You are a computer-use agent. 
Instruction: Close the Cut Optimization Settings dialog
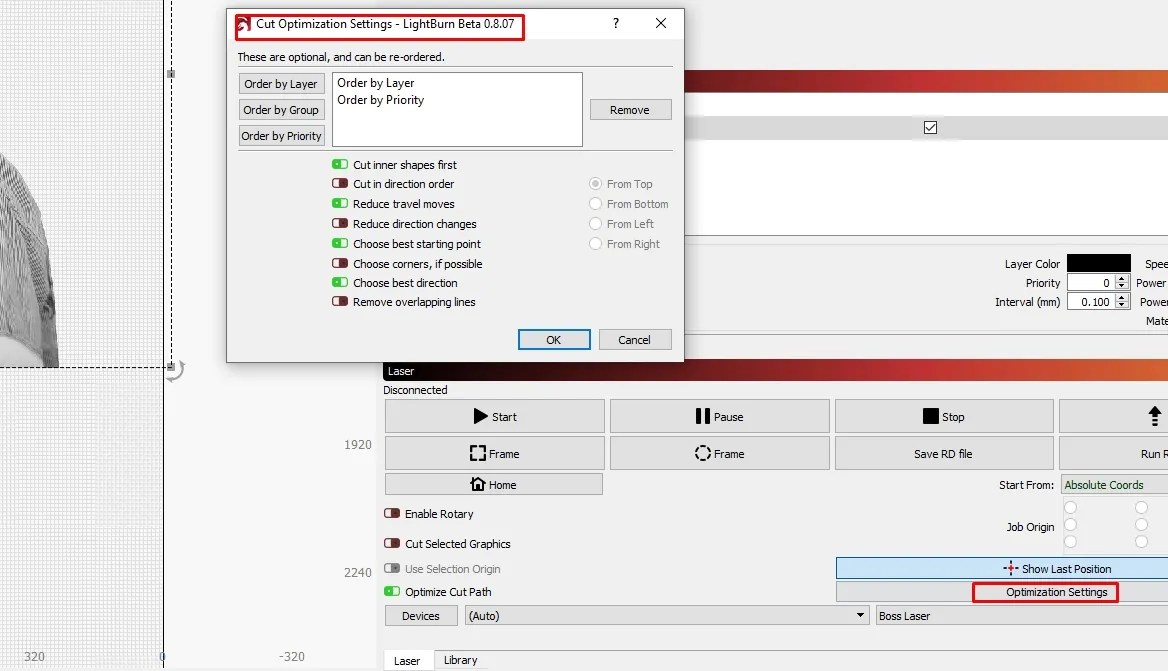pyautogui.click(x=661, y=23)
